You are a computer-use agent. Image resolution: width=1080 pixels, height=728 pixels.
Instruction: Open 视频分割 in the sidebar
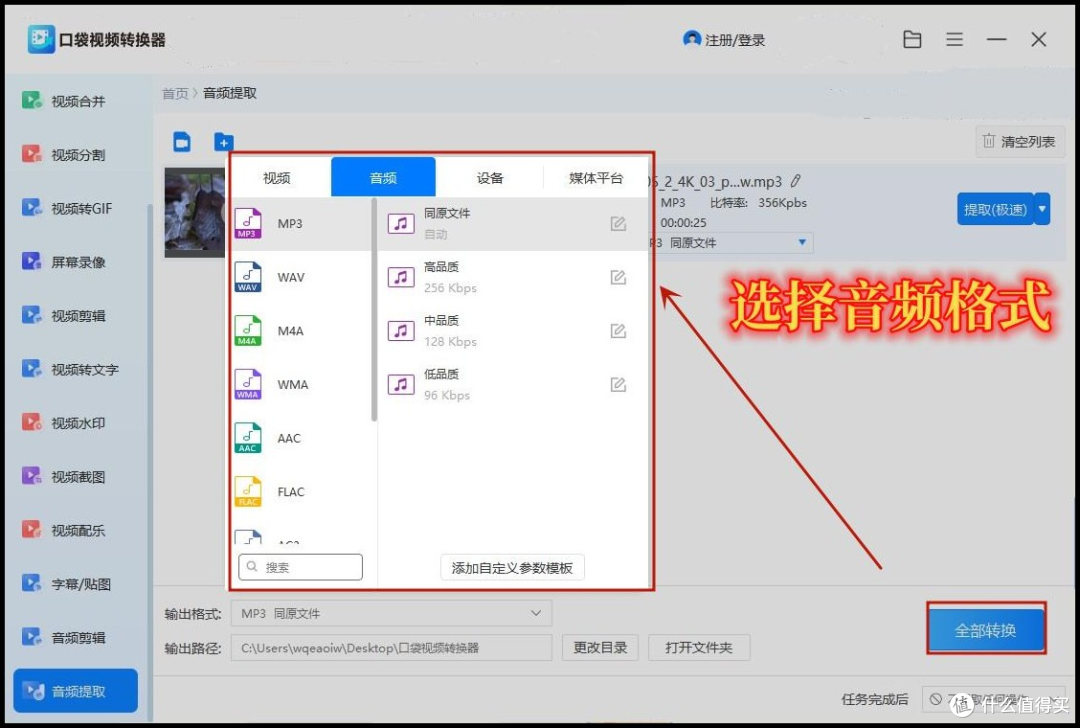(x=63, y=154)
